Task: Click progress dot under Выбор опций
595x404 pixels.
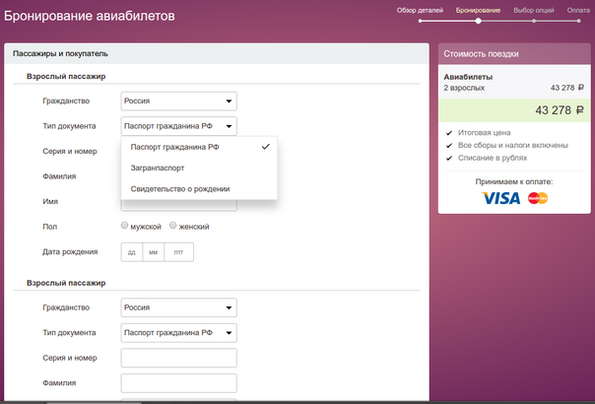Action: 534,21
